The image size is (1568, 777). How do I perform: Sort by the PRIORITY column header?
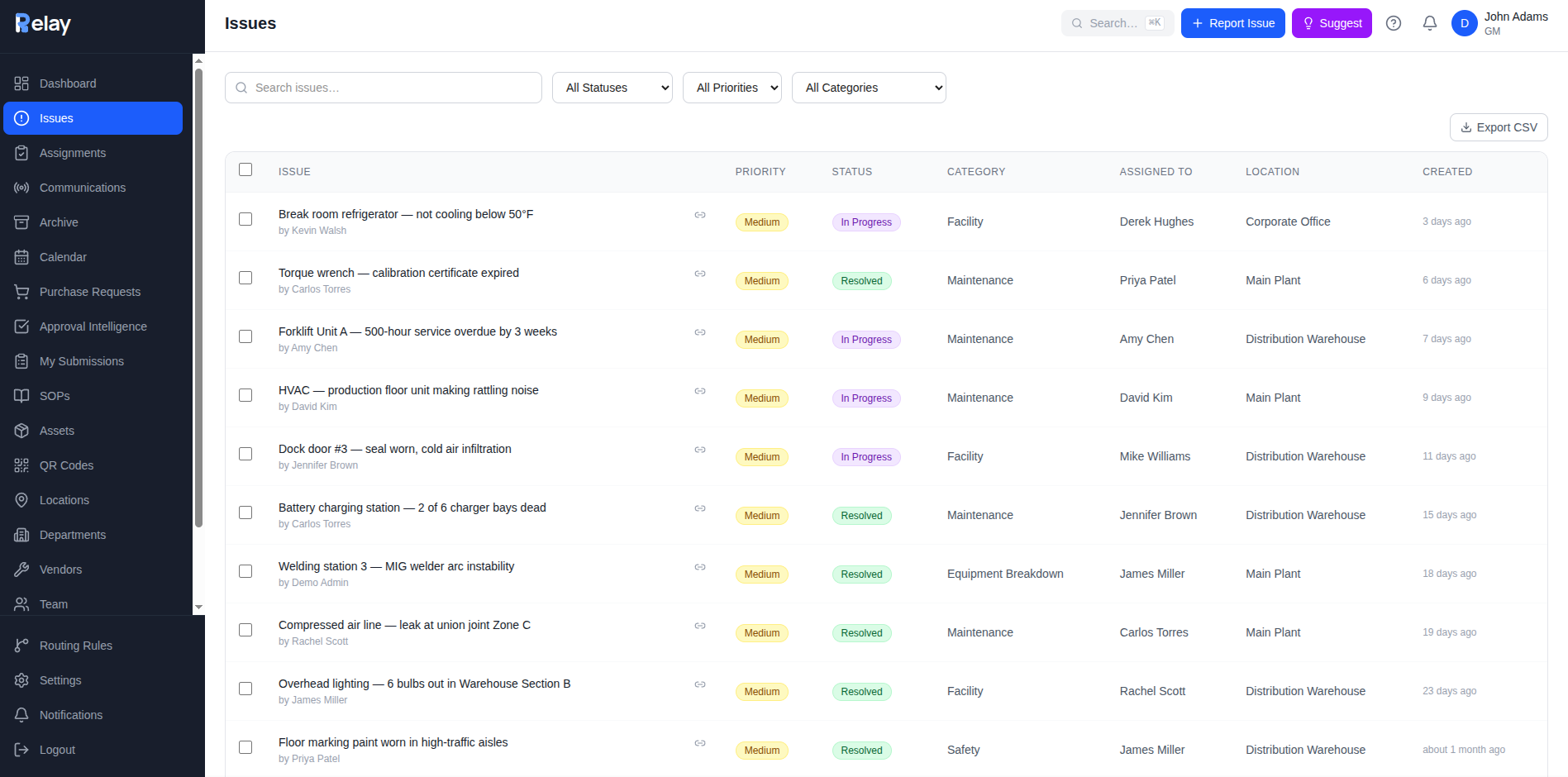tap(760, 172)
